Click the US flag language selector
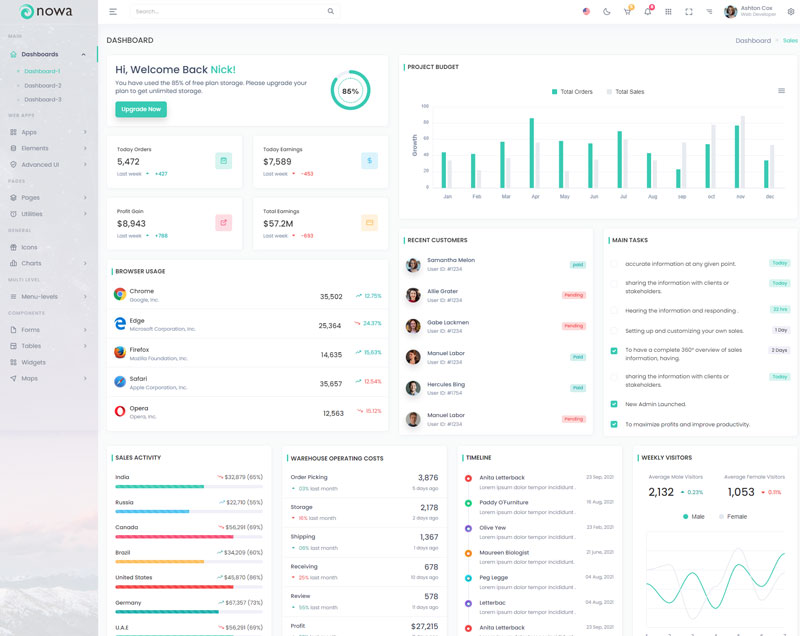 click(x=586, y=12)
